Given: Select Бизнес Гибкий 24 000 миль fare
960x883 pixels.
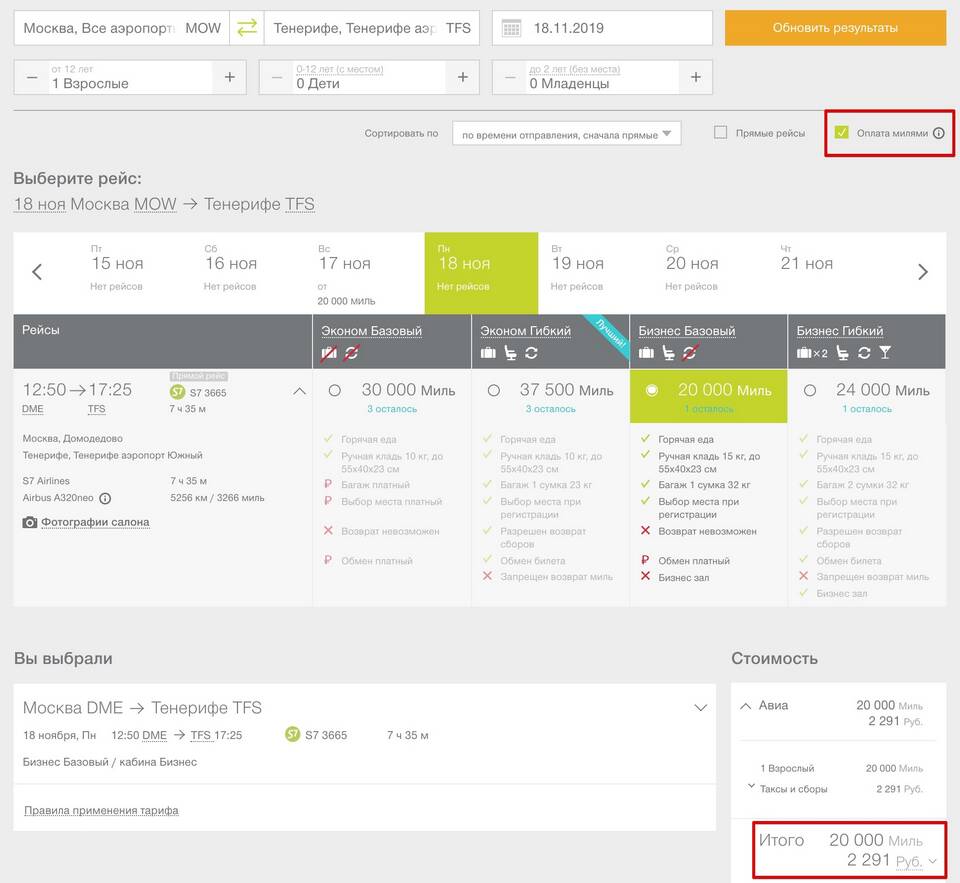Looking at the screenshot, I should pos(809,390).
